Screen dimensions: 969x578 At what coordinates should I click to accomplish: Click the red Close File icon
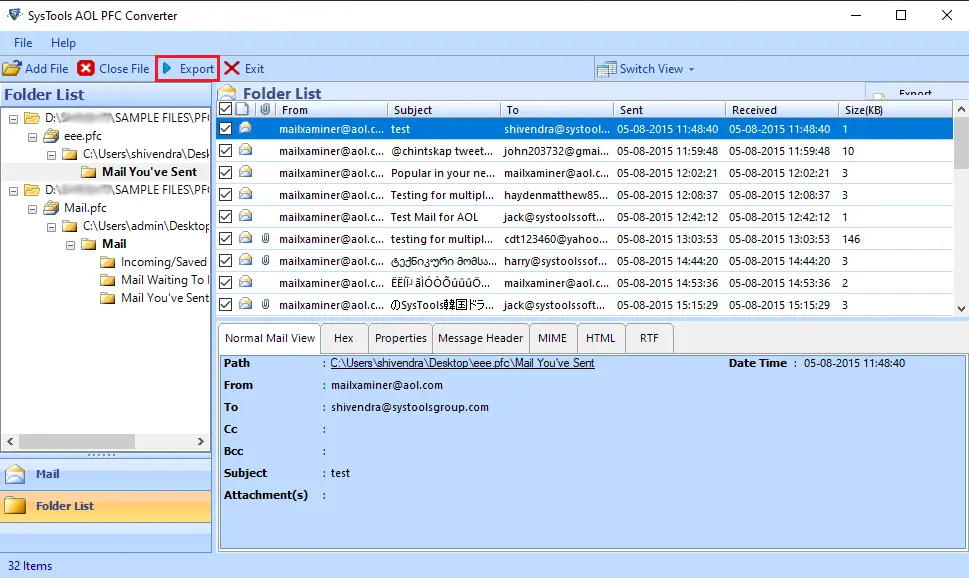click(86, 69)
